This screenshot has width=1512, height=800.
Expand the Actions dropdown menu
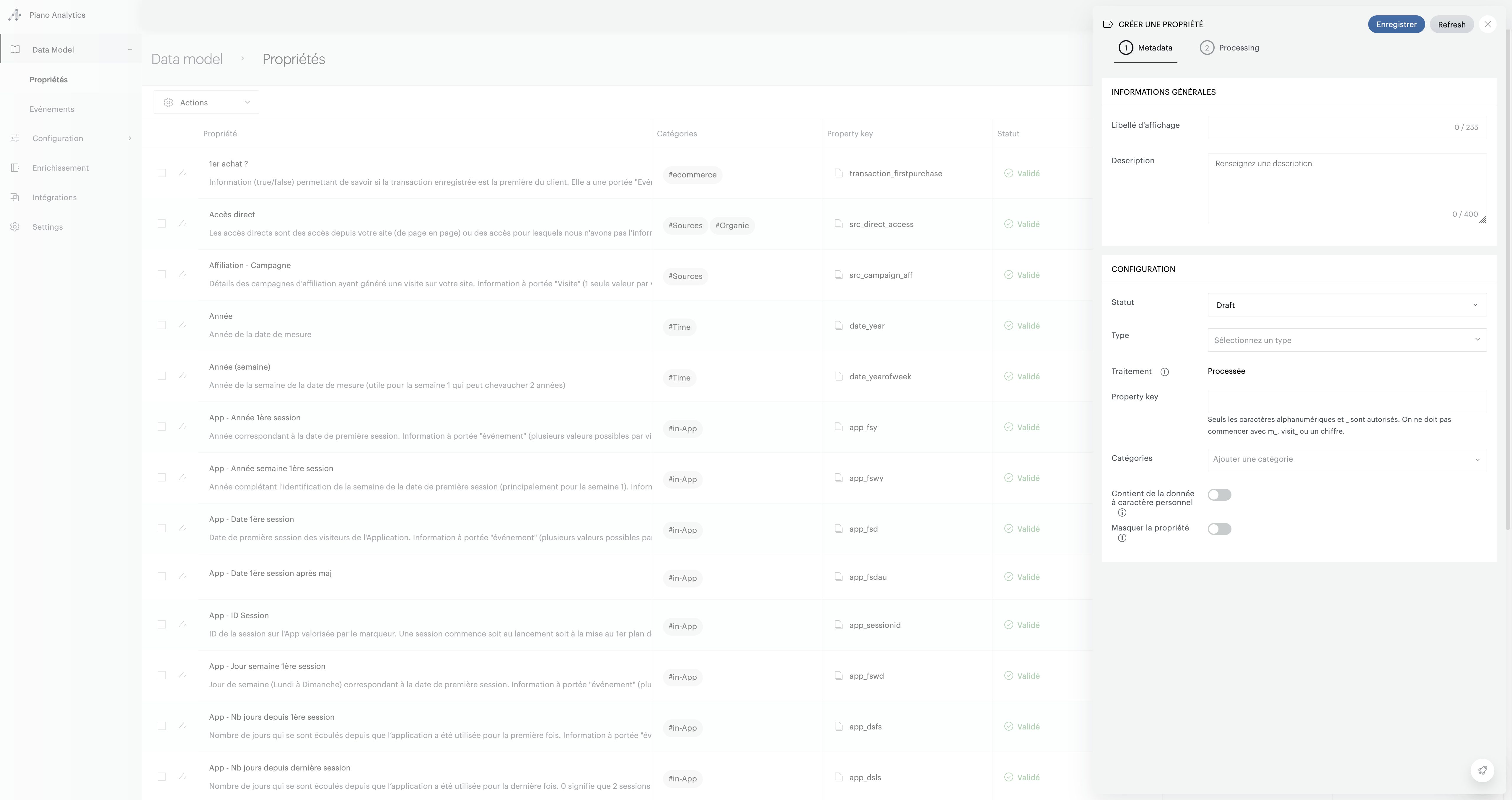click(x=206, y=103)
